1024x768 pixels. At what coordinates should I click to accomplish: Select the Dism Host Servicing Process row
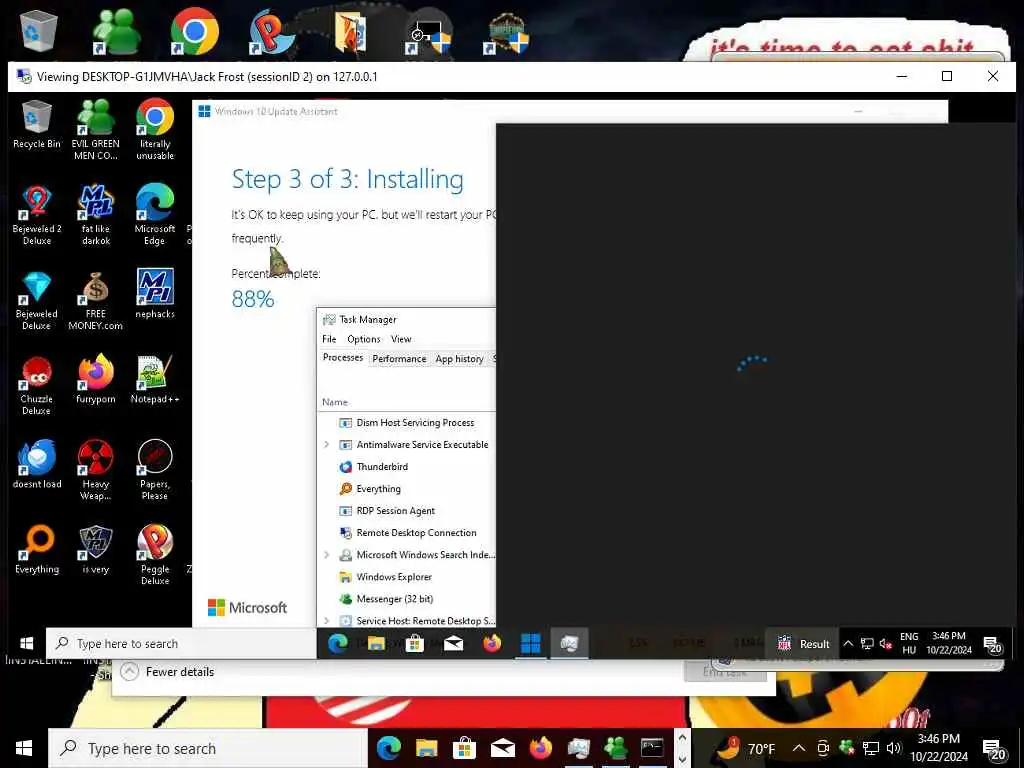pos(407,423)
